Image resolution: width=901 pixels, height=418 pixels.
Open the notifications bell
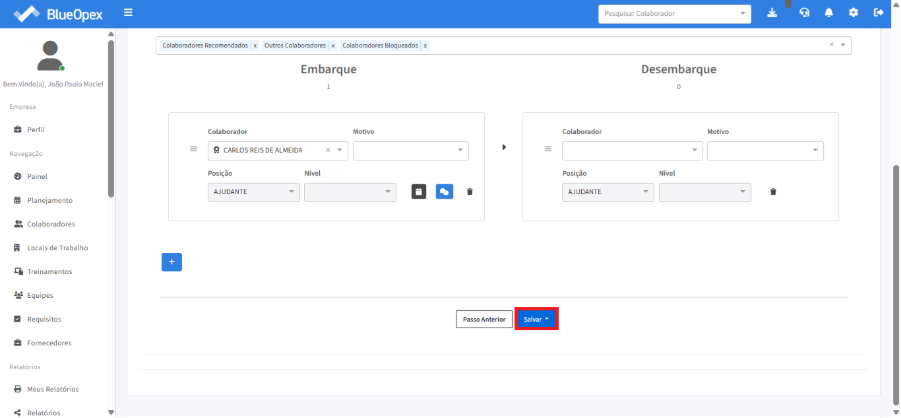[x=829, y=13]
